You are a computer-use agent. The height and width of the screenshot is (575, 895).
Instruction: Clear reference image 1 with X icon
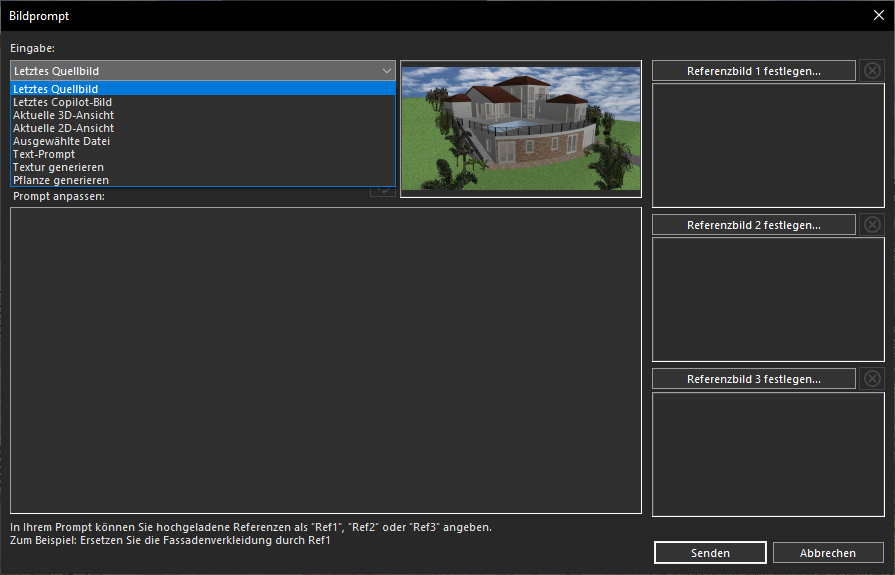[872, 71]
